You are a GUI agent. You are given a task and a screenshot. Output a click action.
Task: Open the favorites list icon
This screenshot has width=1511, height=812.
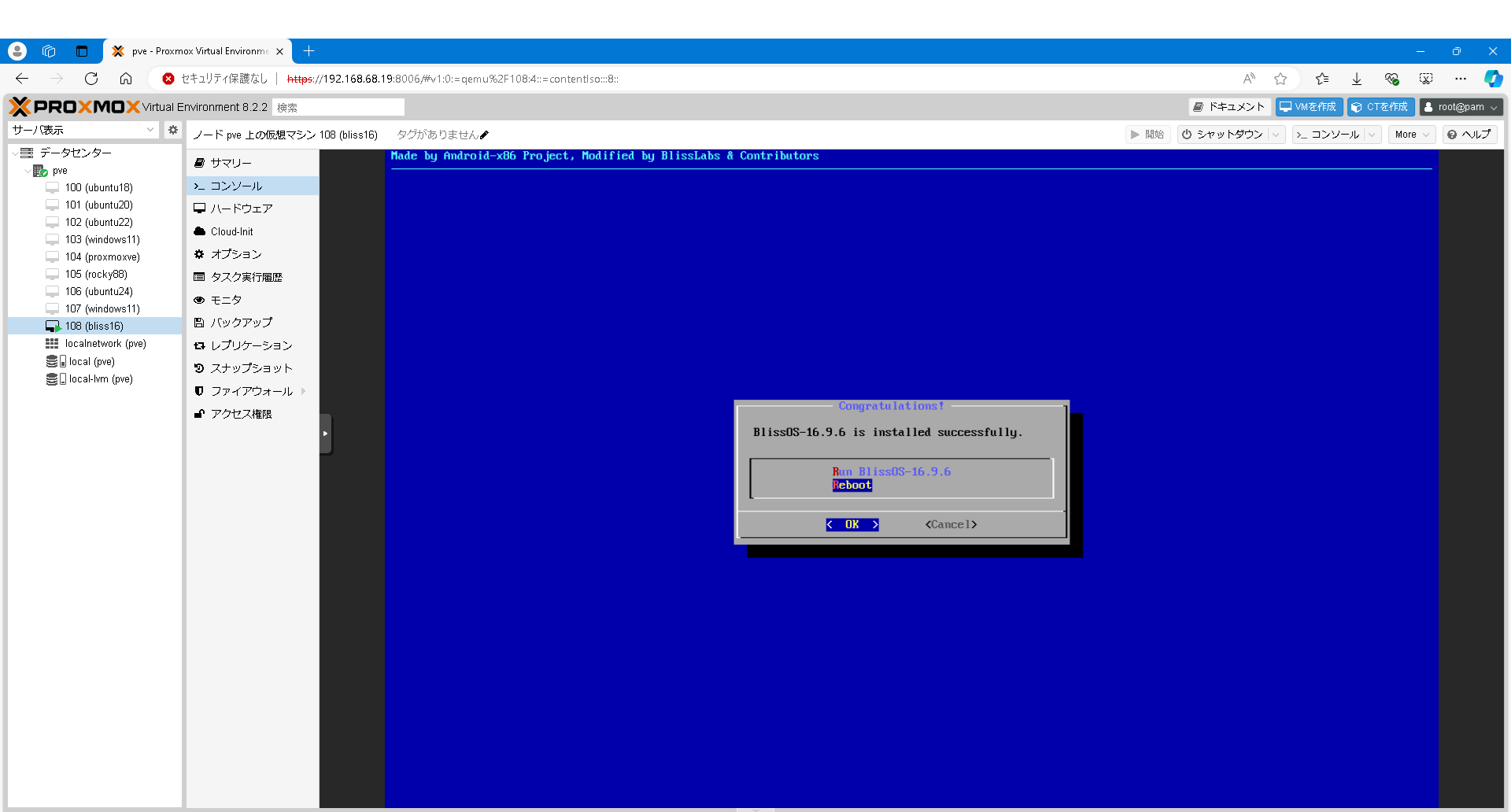pos(1322,79)
